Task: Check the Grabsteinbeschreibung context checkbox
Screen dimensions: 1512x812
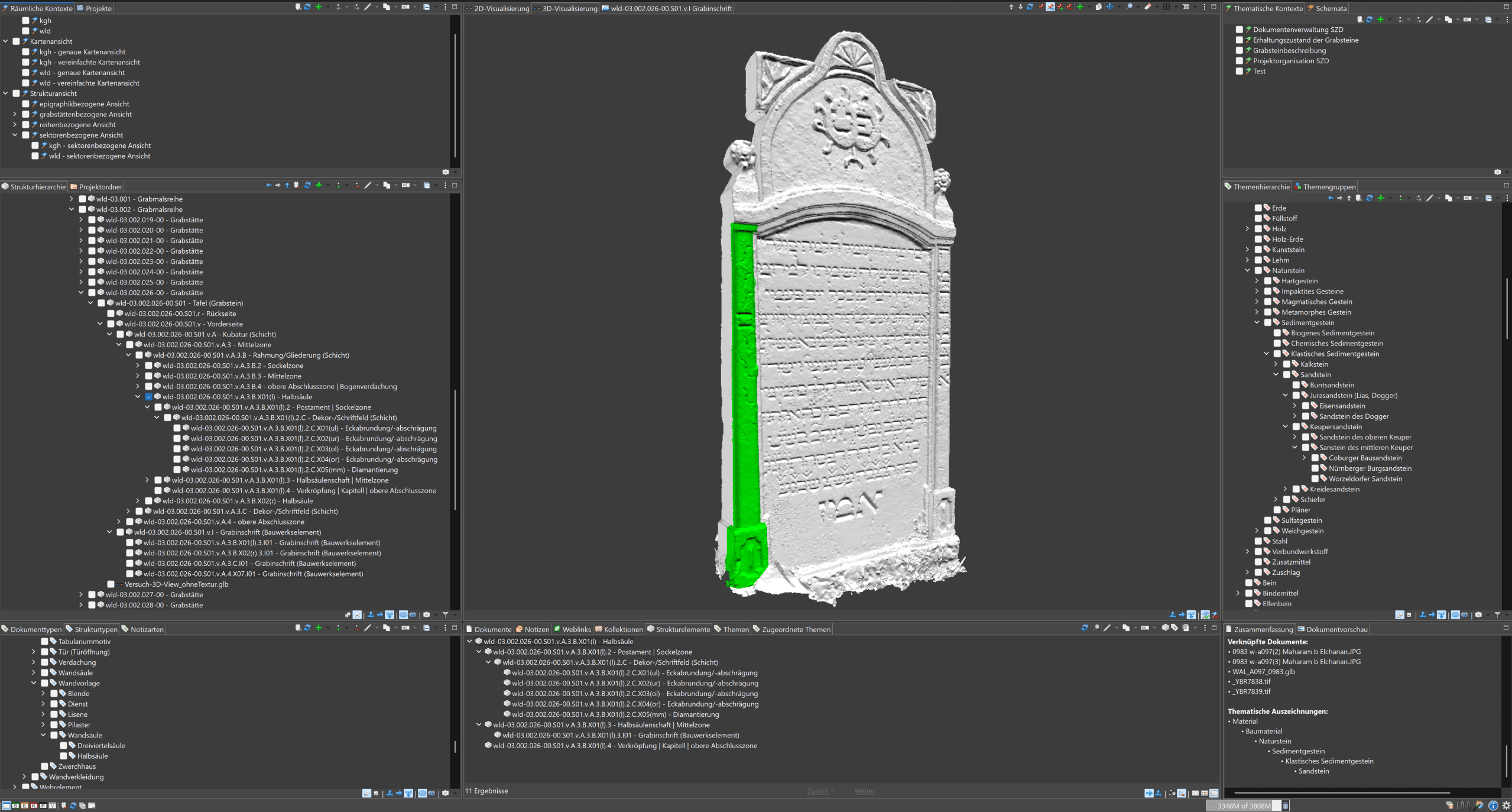Action: pos(1239,50)
